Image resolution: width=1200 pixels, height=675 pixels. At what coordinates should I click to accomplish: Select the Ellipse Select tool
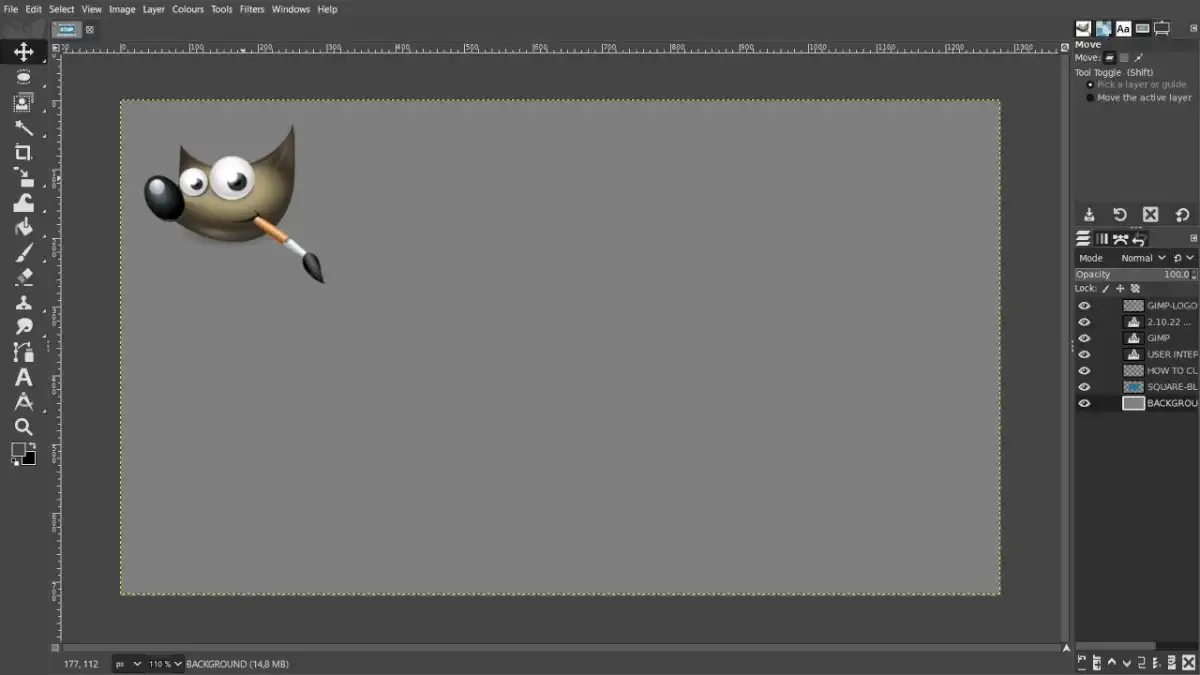[23, 77]
